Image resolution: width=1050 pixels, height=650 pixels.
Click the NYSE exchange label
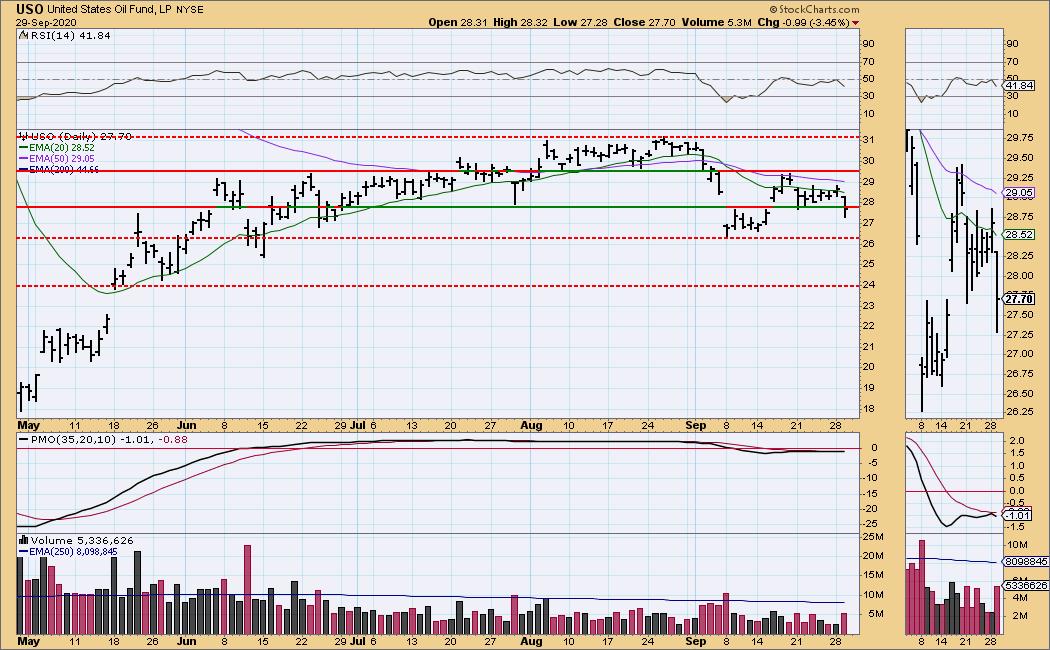[190, 9]
